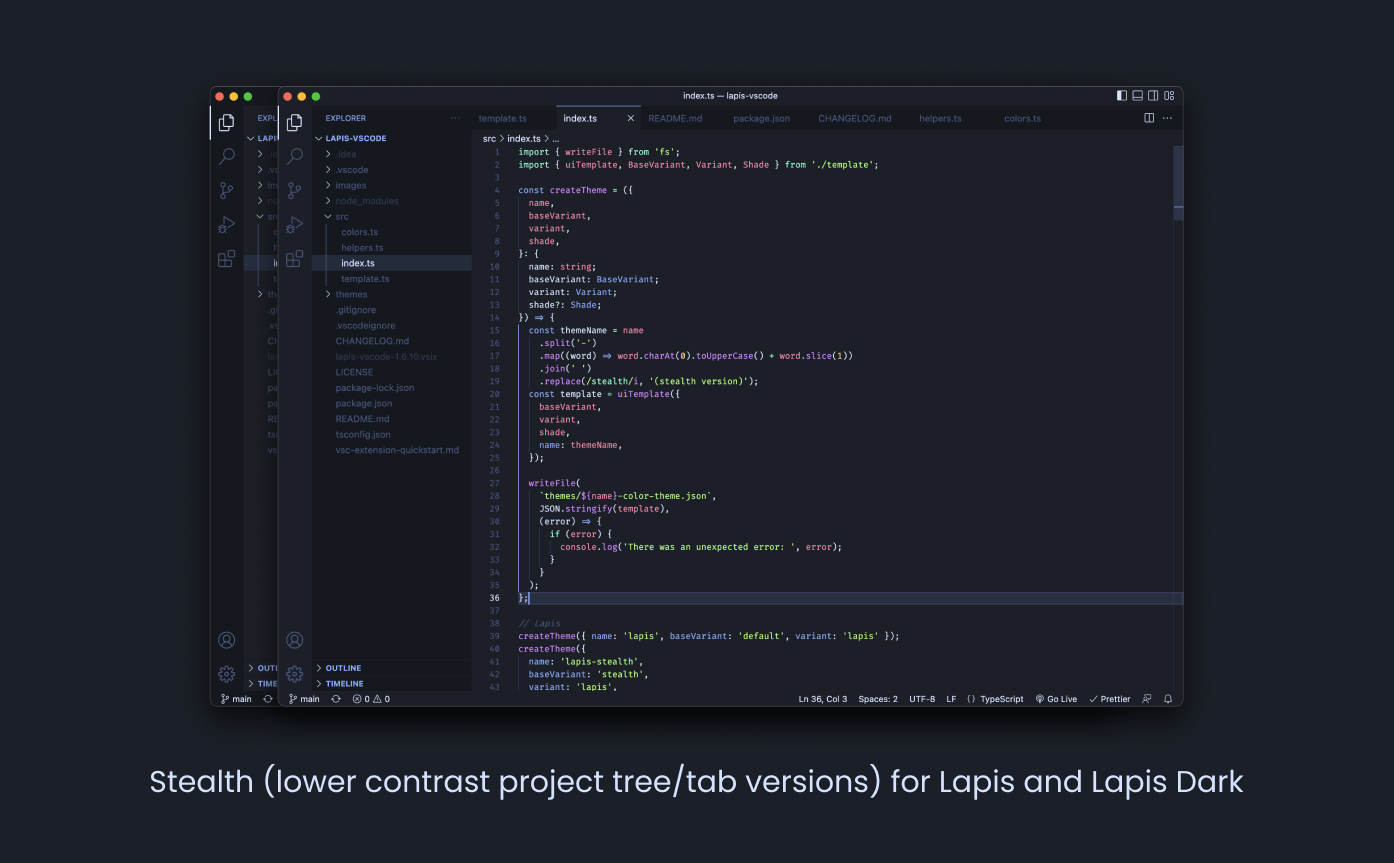Toggle Secondary Side Bar layout icon
Image resolution: width=1394 pixels, height=863 pixels.
pos(1153,96)
